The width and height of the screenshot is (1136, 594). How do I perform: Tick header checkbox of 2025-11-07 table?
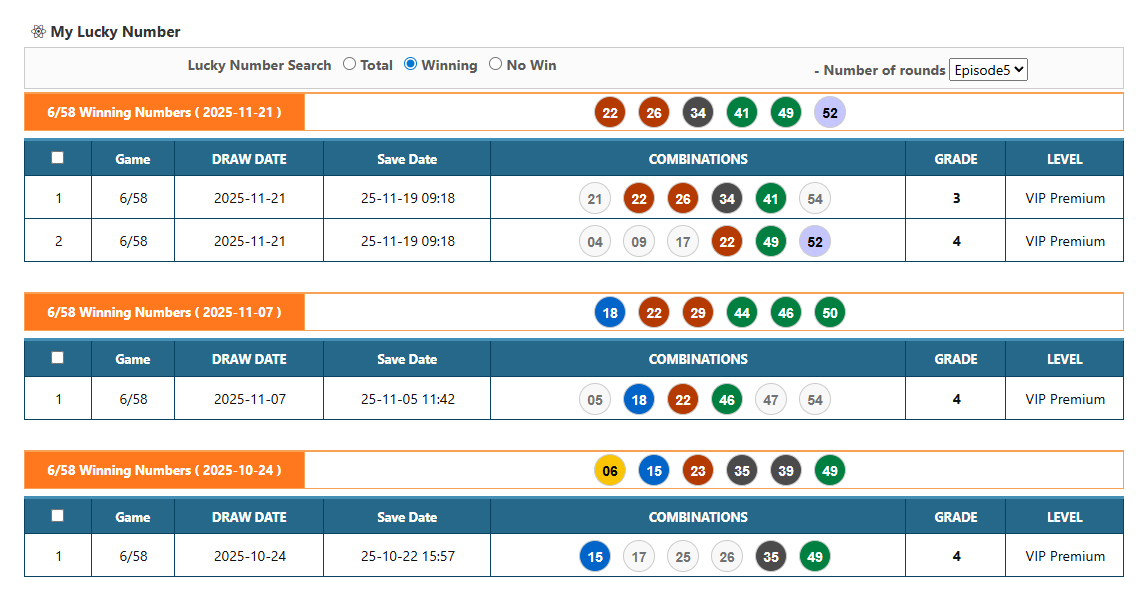[57, 358]
